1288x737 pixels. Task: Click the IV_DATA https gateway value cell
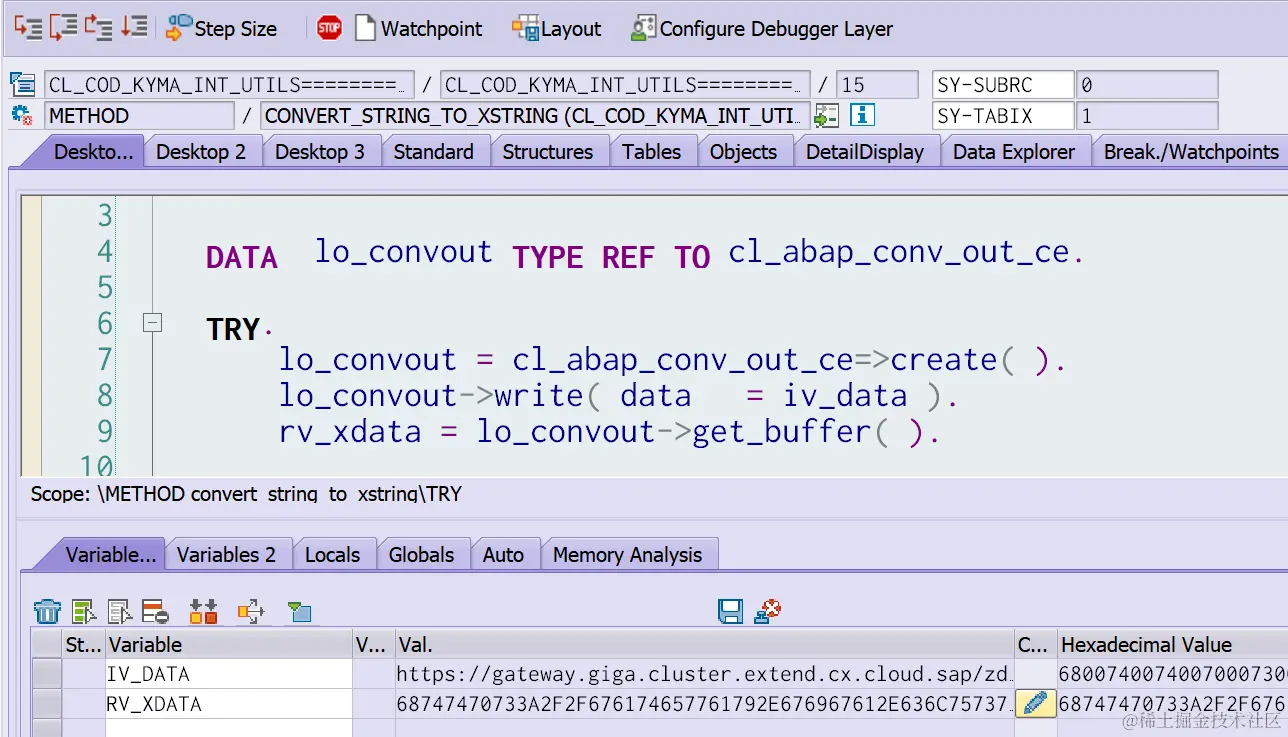pos(704,674)
